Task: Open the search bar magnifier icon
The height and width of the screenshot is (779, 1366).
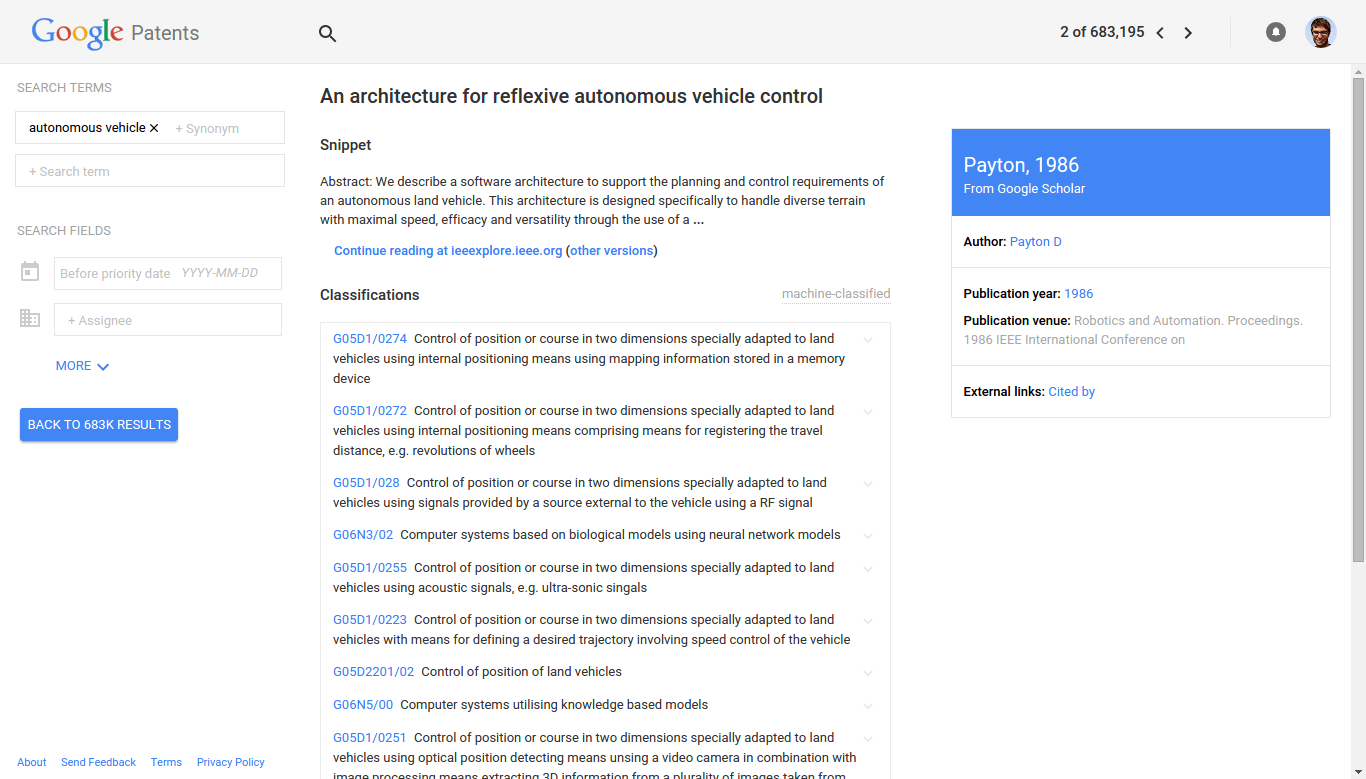Action: [327, 32]
